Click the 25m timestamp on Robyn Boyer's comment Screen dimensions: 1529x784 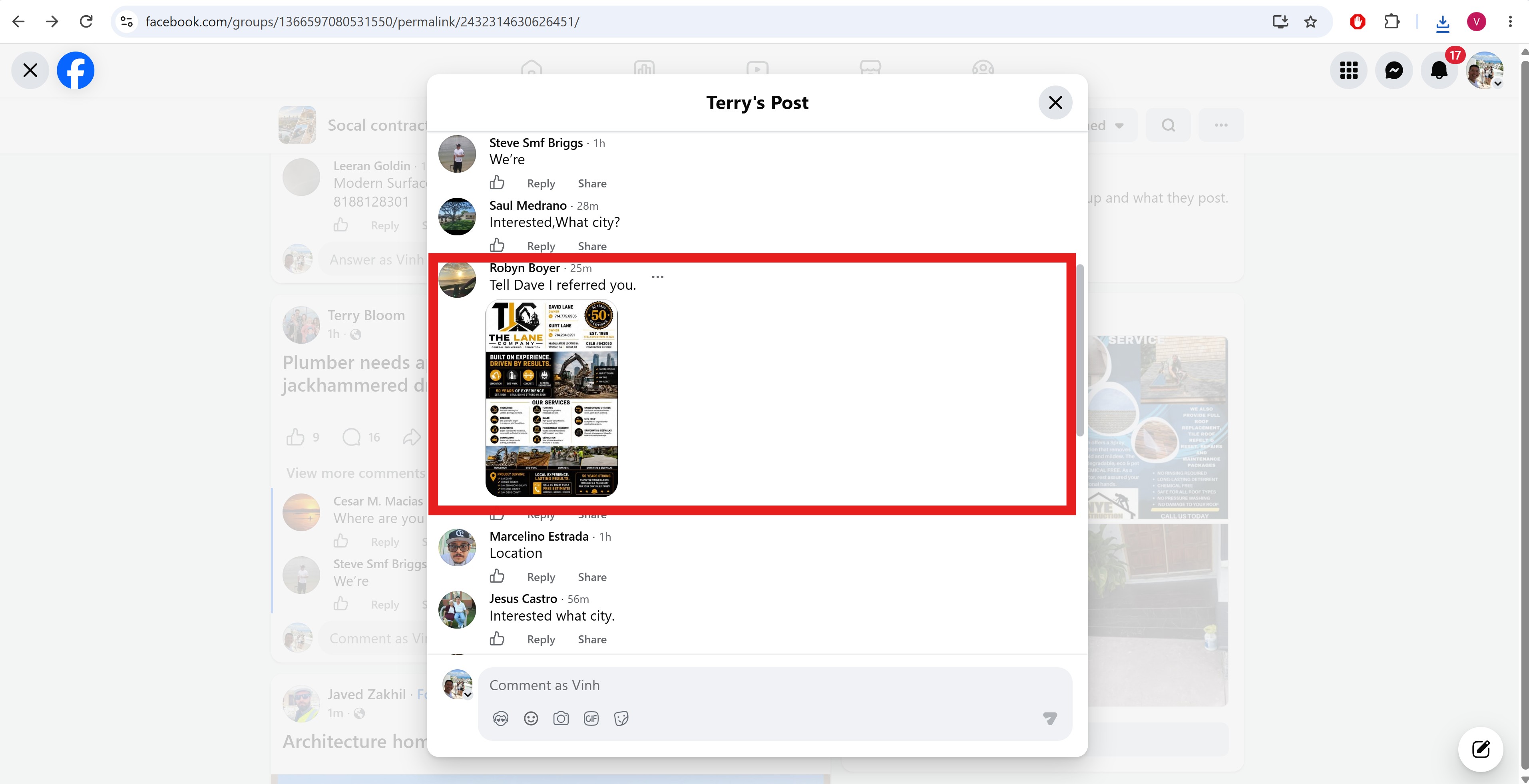tap(581, 269)
